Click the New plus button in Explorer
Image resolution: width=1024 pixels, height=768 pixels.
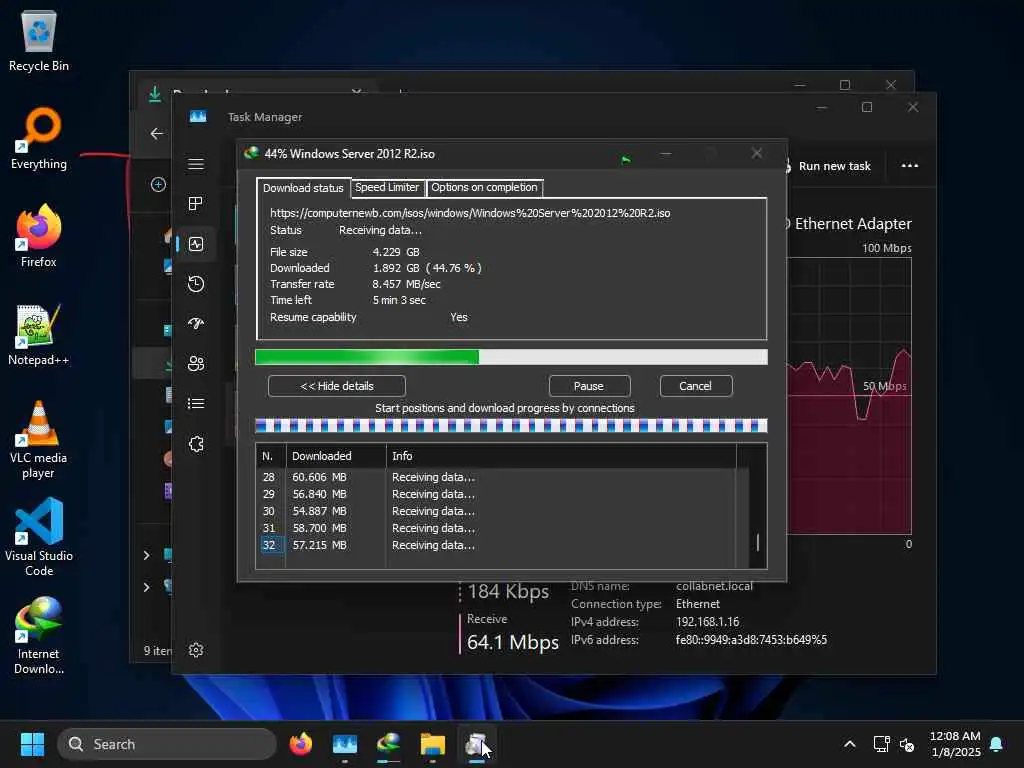158,185
